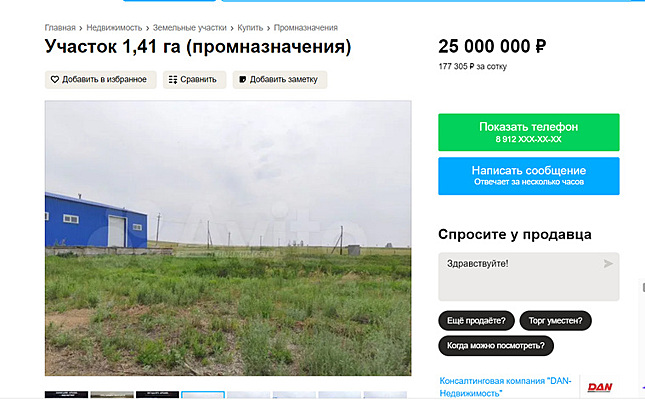The width and height of the screenshot is (645, 400).
Task: Select Когда можно посмотреть? quick question
Action: (496, 346)
